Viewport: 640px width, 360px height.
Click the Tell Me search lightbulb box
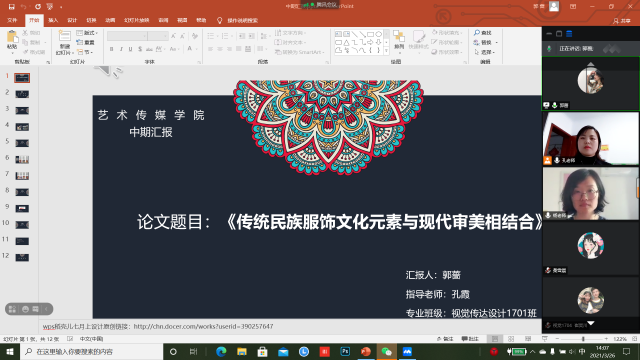pos(238,20)
